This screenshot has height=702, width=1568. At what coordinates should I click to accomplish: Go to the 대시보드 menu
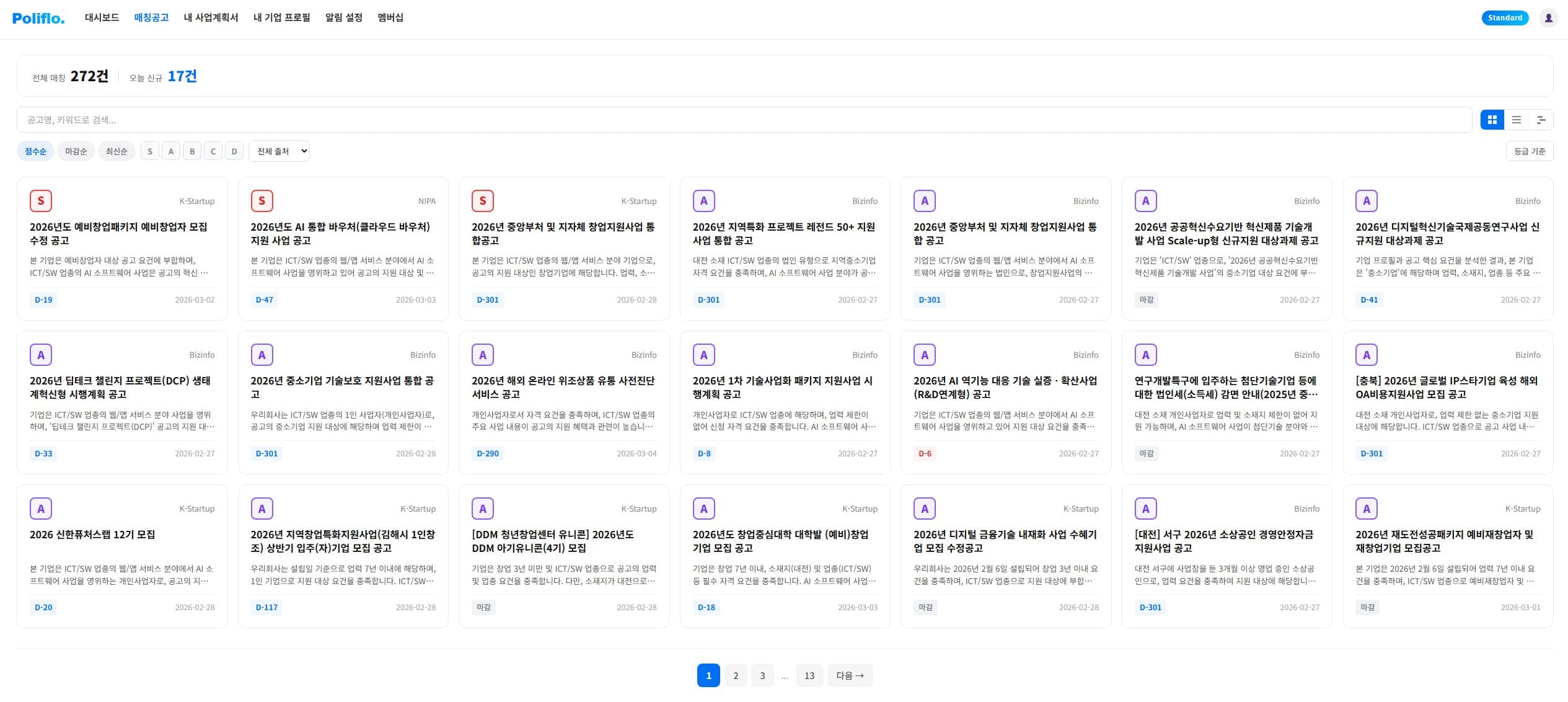101,17
